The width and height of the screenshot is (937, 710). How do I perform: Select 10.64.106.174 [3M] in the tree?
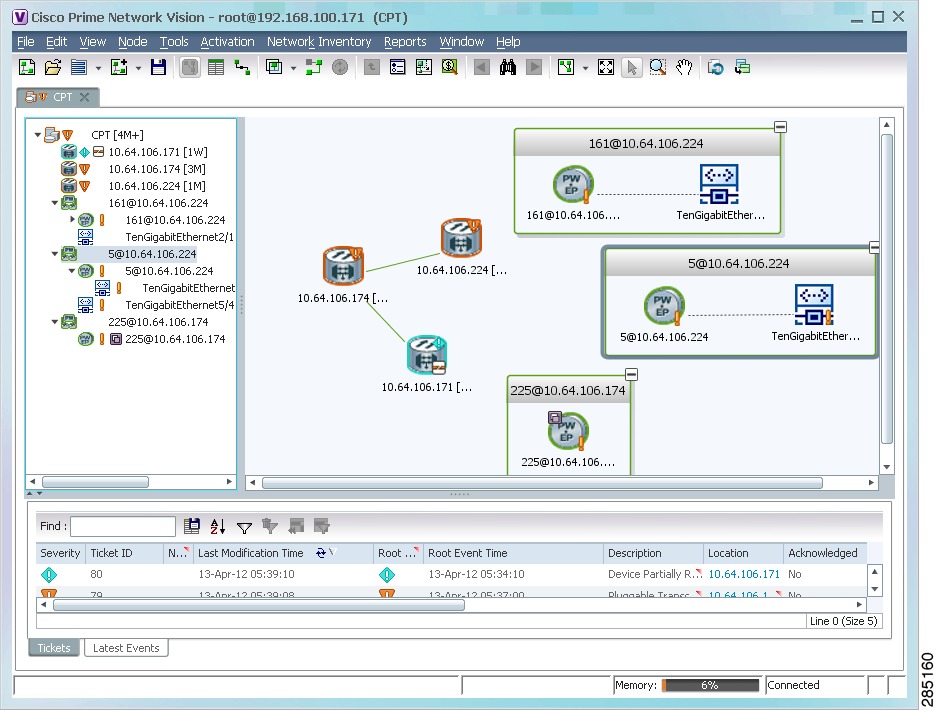coord(157,169)
